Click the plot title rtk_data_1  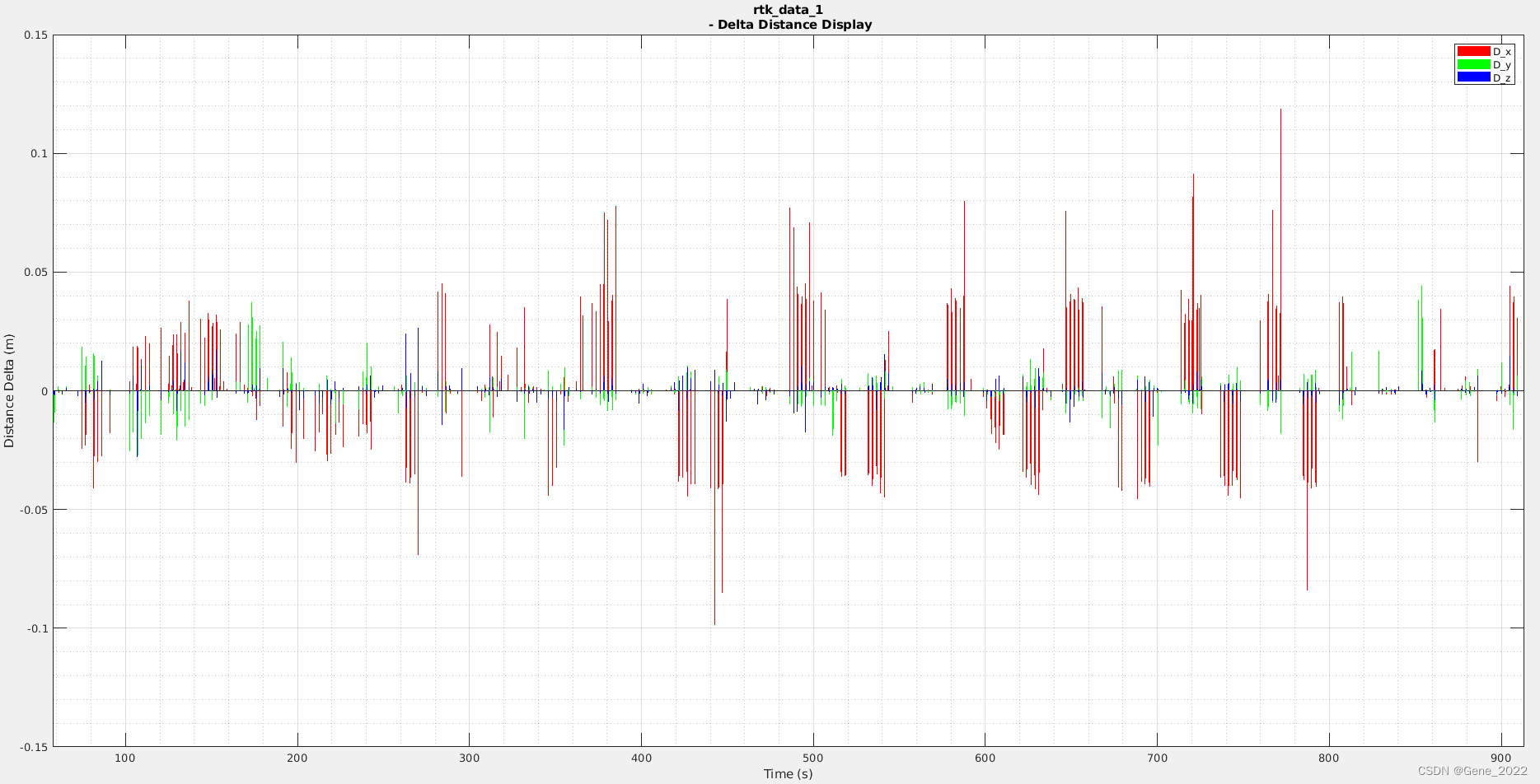(x=788, y=10)
